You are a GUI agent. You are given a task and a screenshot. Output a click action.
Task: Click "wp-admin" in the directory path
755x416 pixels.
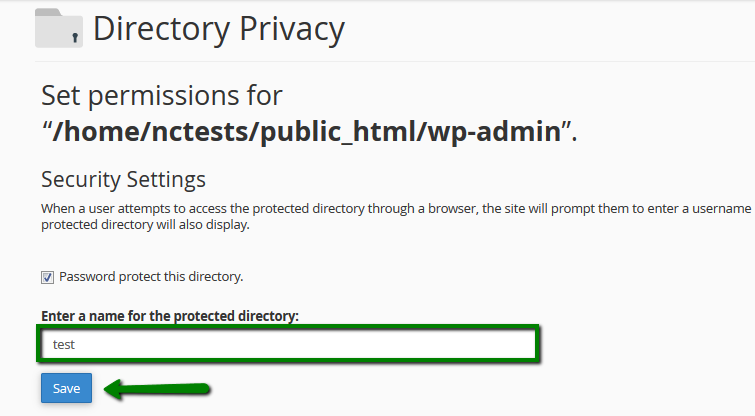point(496,133)
